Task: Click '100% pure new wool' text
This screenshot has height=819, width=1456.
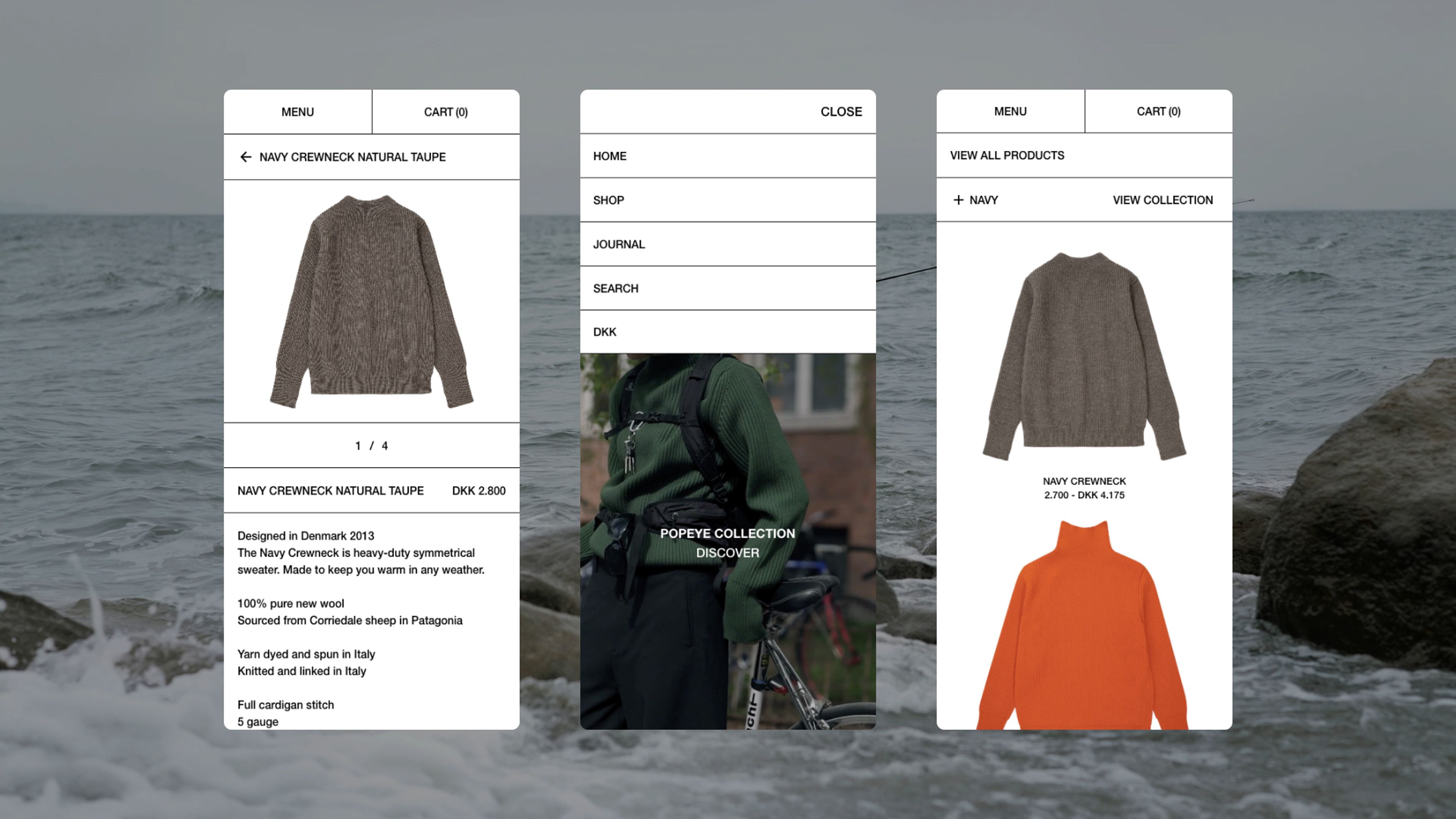Action: tap(290, 604)
